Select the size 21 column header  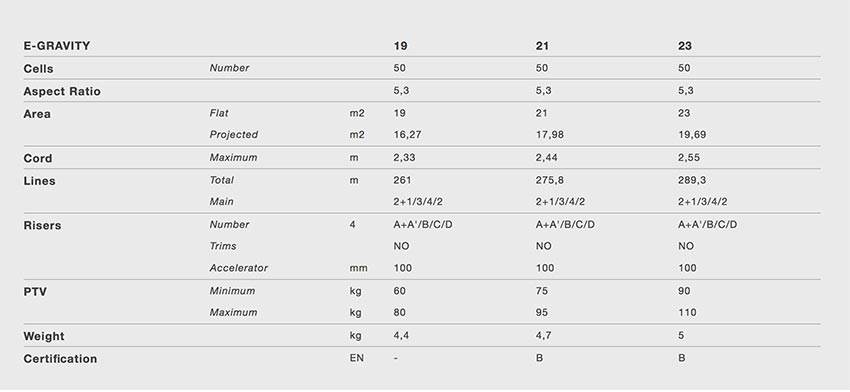tap(542, 46)
